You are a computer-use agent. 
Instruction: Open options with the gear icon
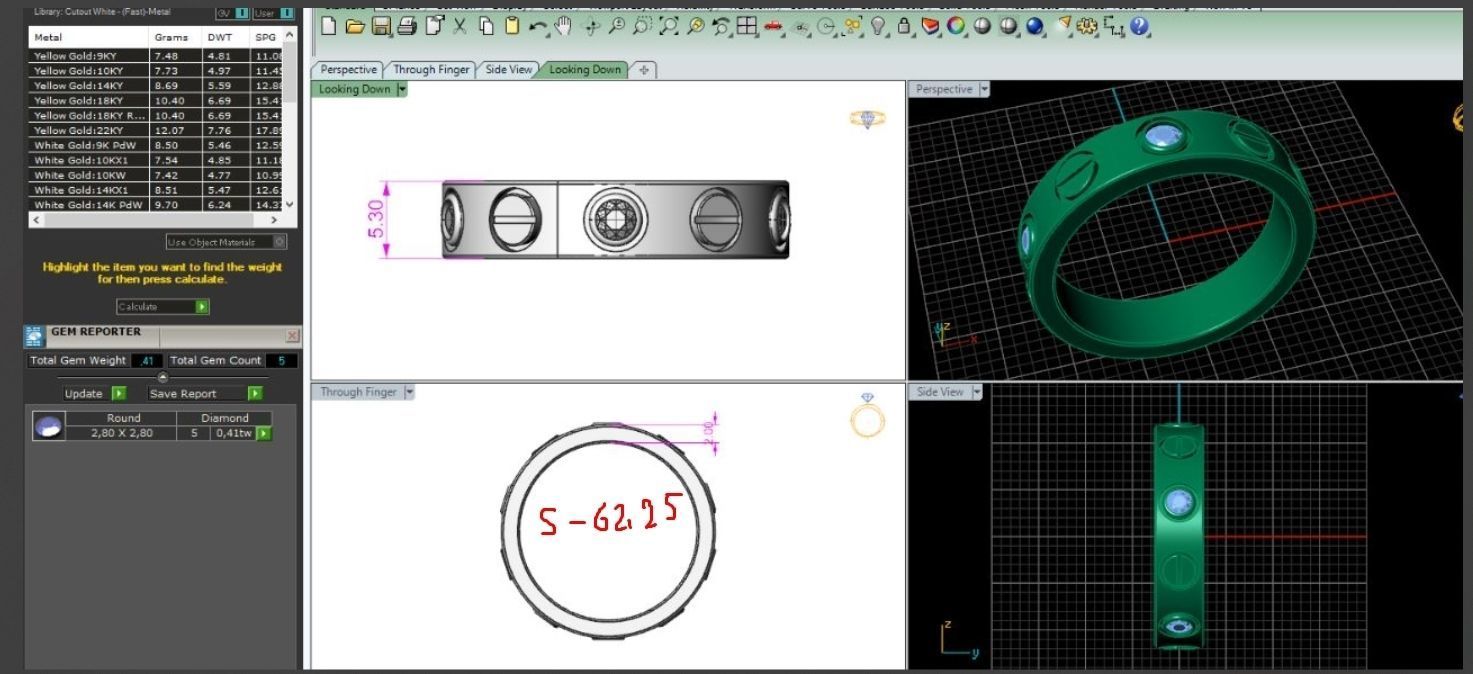[1086, 28]
